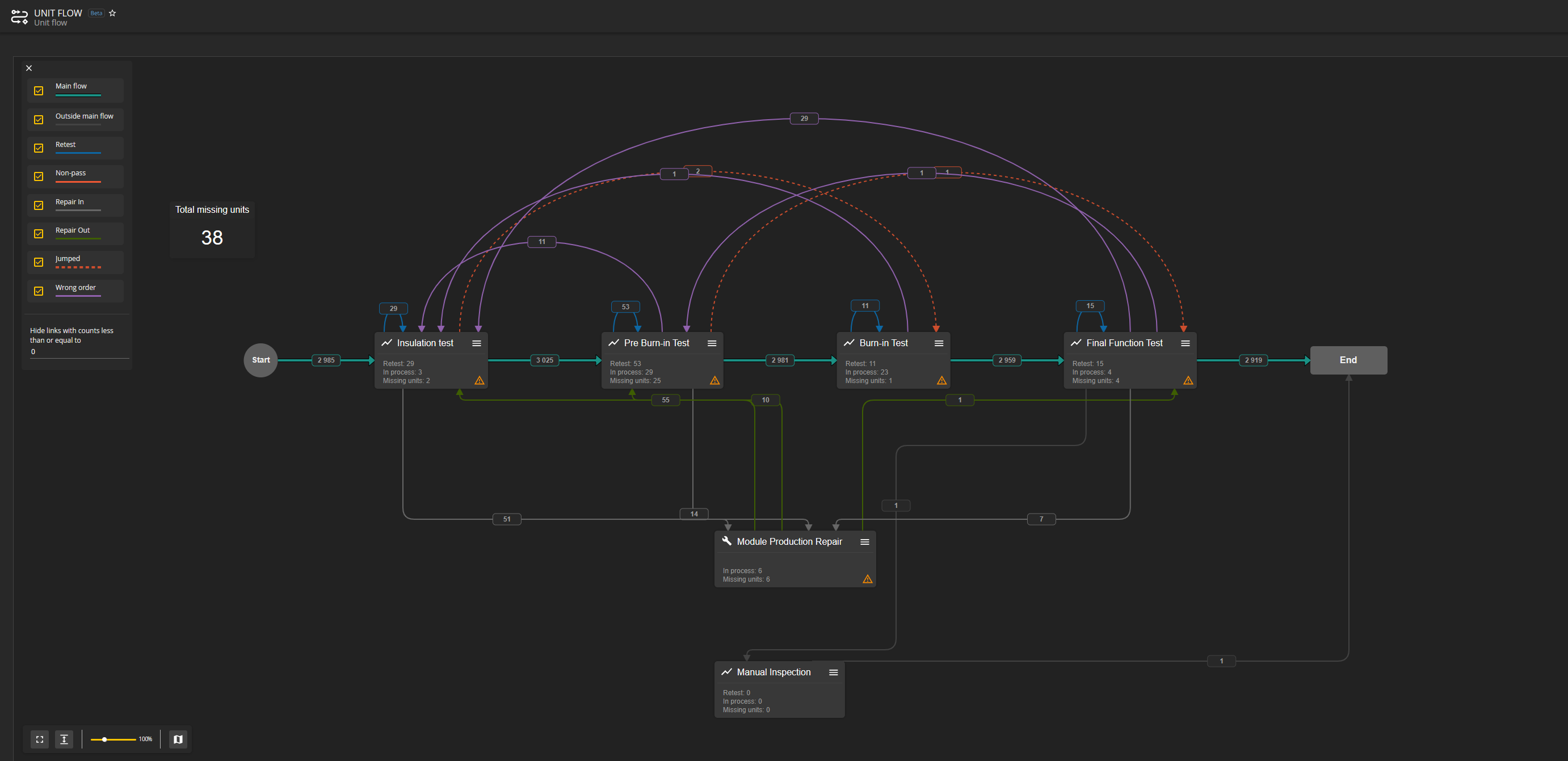Open Pre Burn-in Test node menu
This screenshot has height=761, width=1568.
(712, 343)
